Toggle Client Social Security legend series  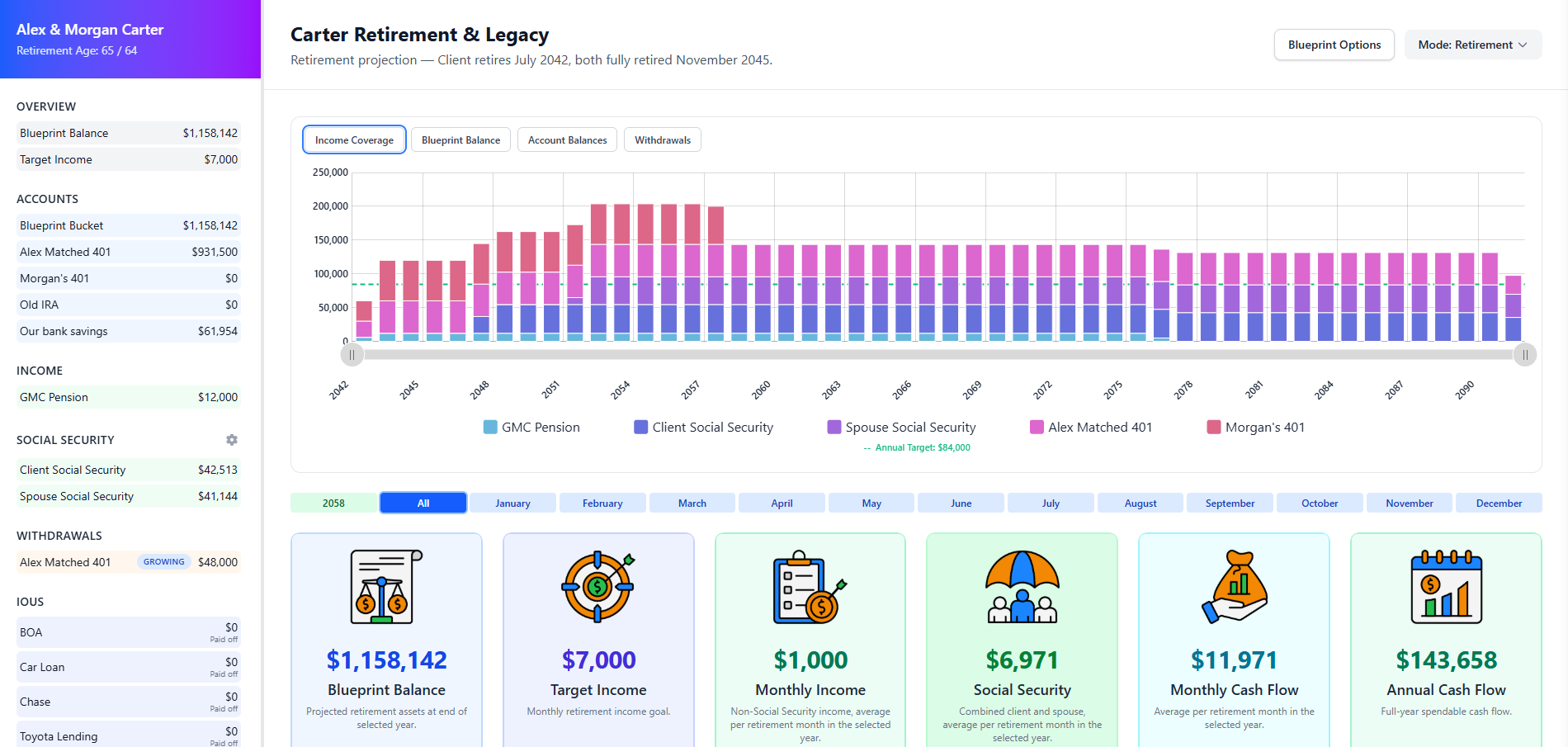coord(703,427)
